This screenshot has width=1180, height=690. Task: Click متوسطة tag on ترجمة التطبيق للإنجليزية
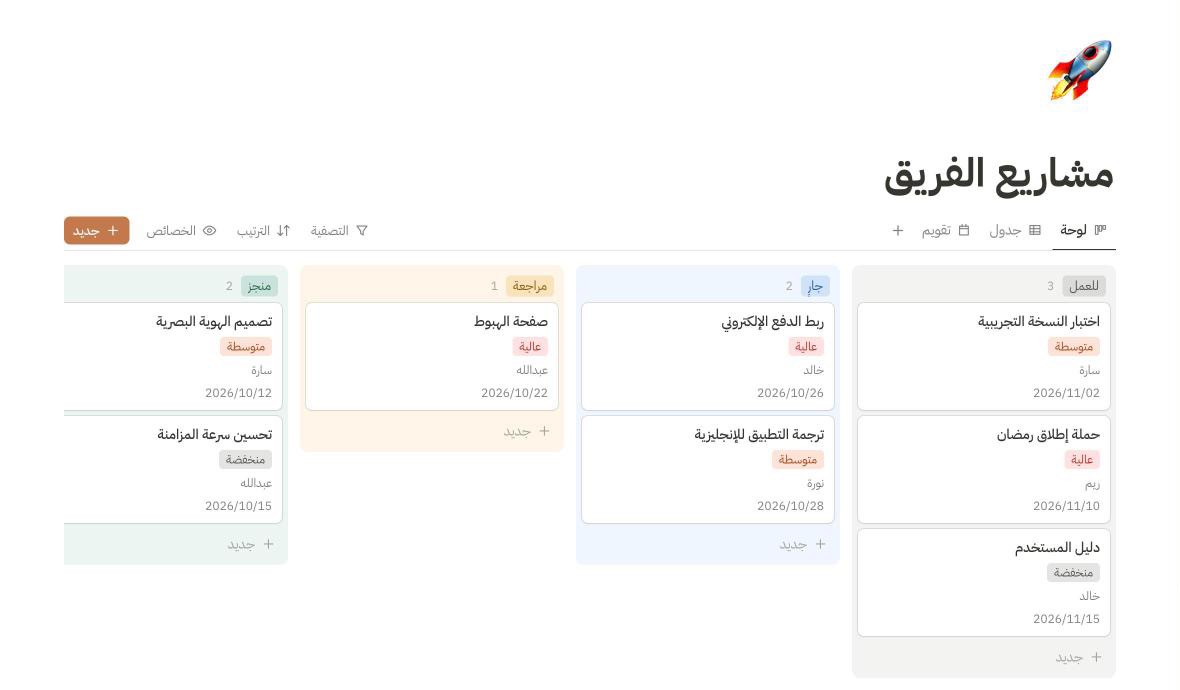798,459
